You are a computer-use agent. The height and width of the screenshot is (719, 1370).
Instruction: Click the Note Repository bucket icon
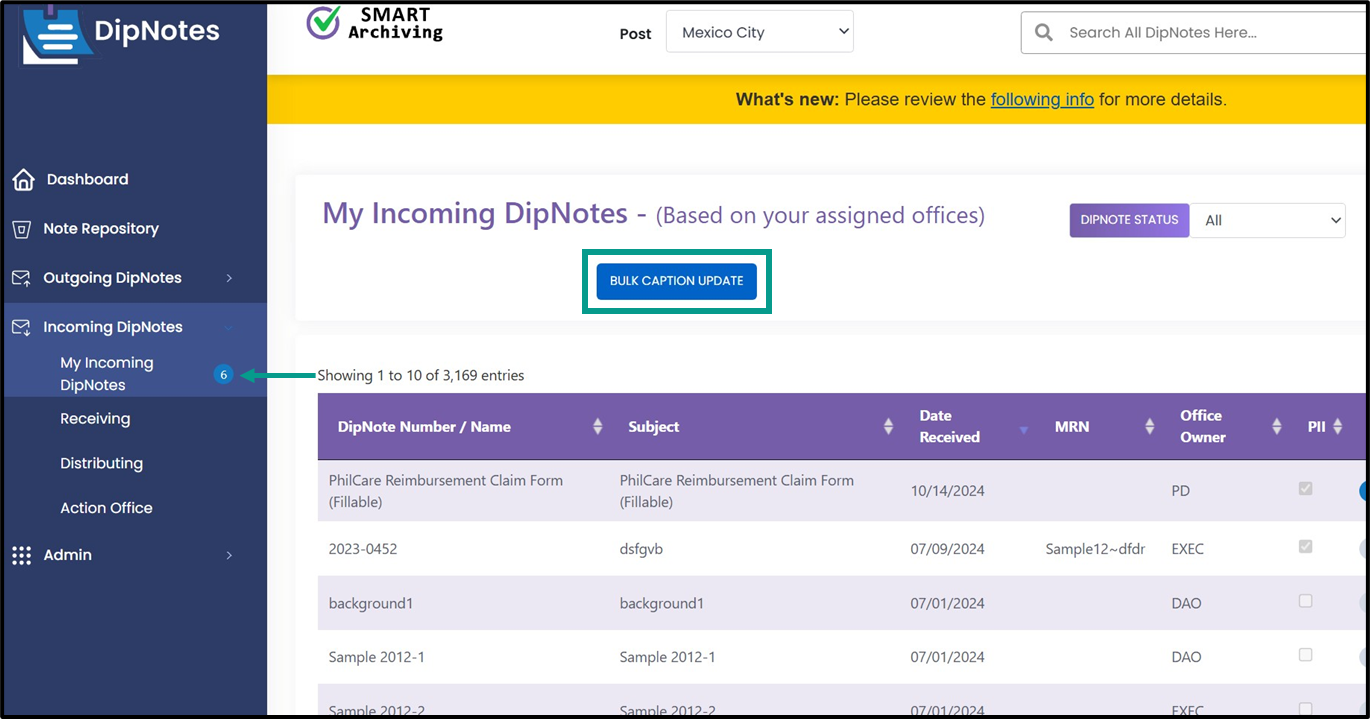[21, 229]
